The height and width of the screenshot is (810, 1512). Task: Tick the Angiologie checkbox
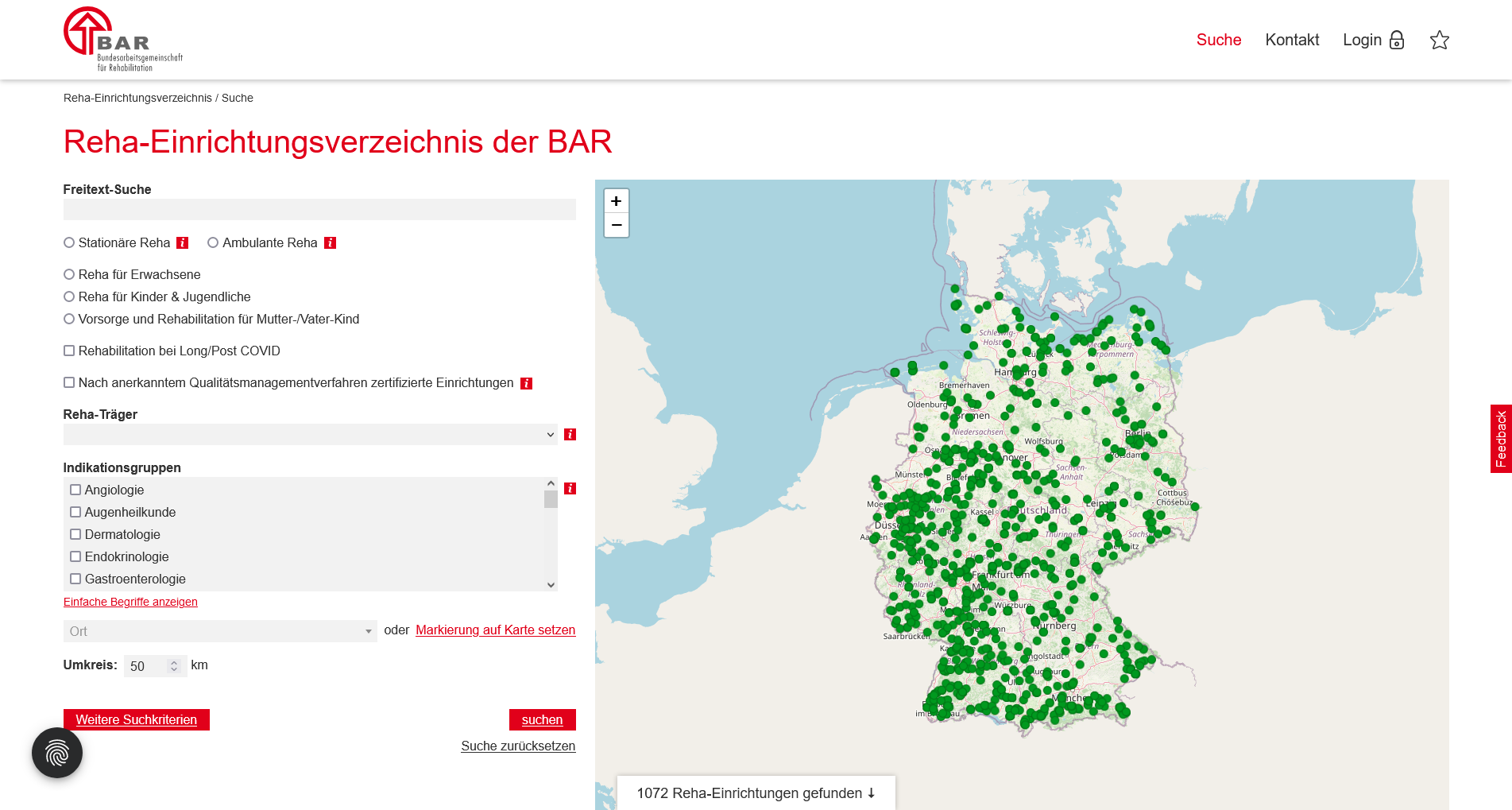coord(75,490)
